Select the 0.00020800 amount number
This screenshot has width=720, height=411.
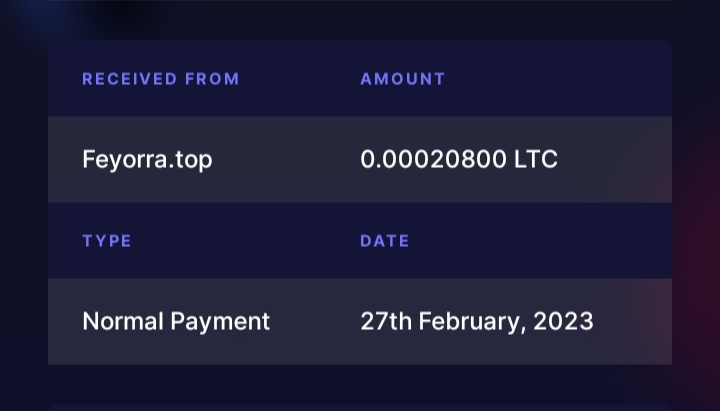[433, 159]
